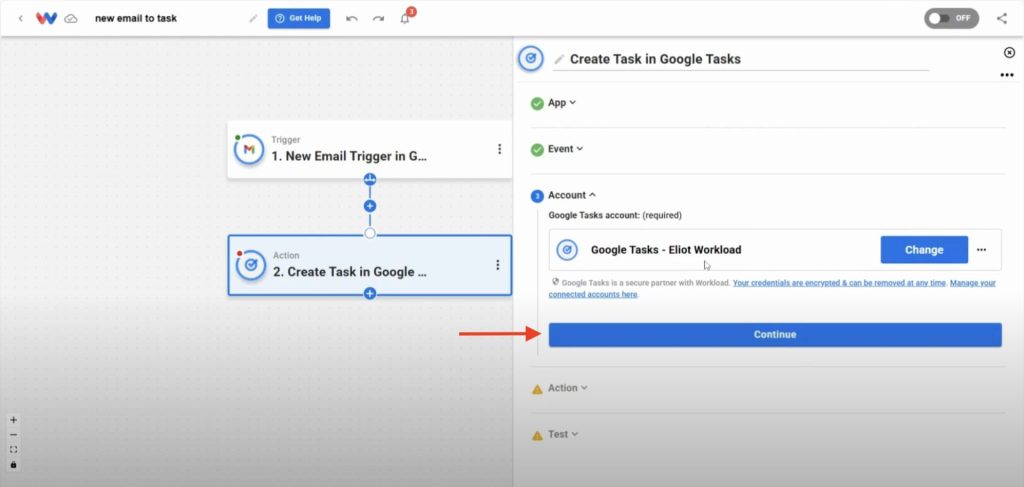Open Manage your connected accounts link
Image resolution: width=1024 pixels, height=487 pixels.
point(773,289)
